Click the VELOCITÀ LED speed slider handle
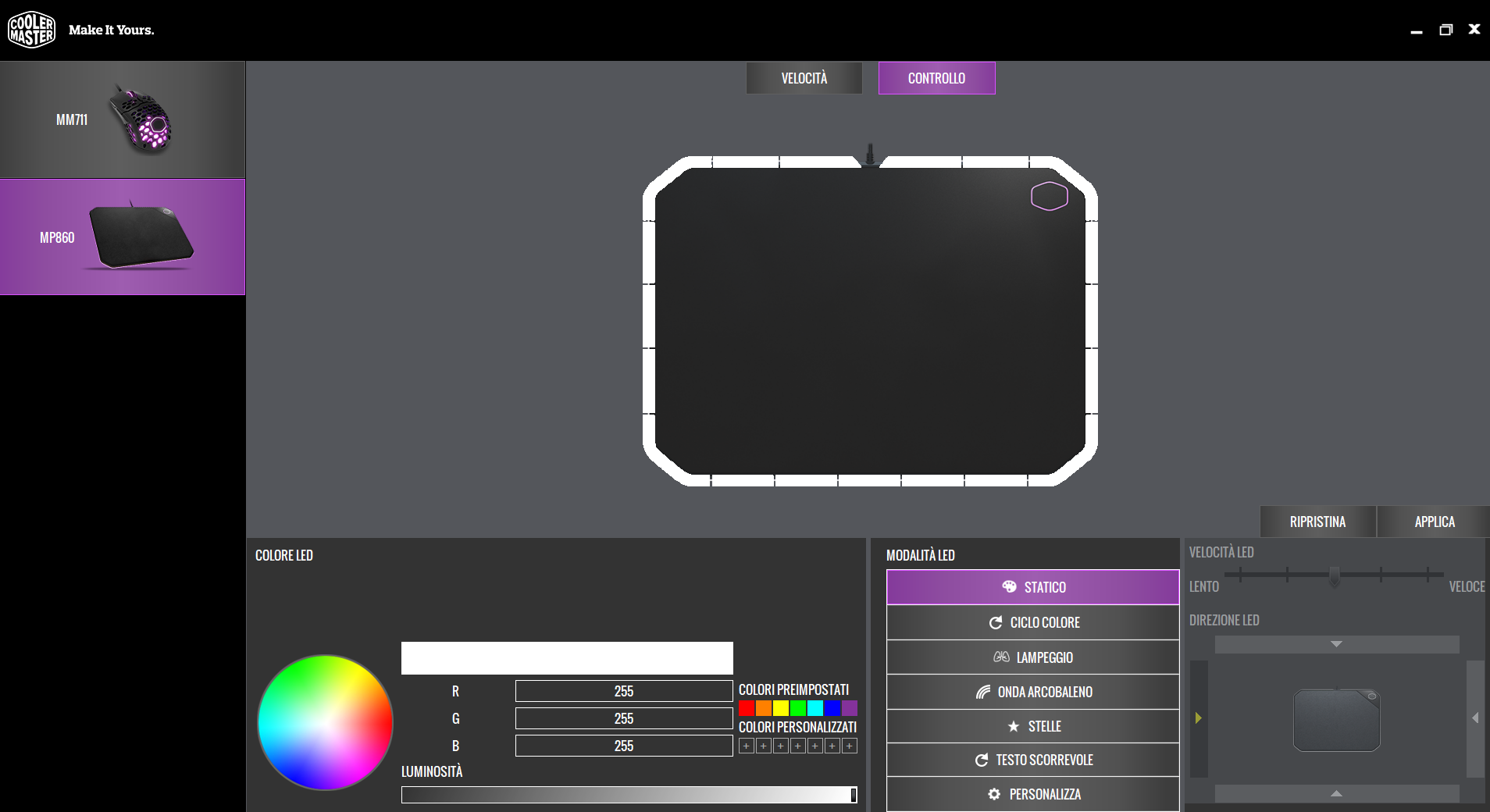Image resolution: width=1490 pixels, height=812 pixels. click(x=1335, y=576)
